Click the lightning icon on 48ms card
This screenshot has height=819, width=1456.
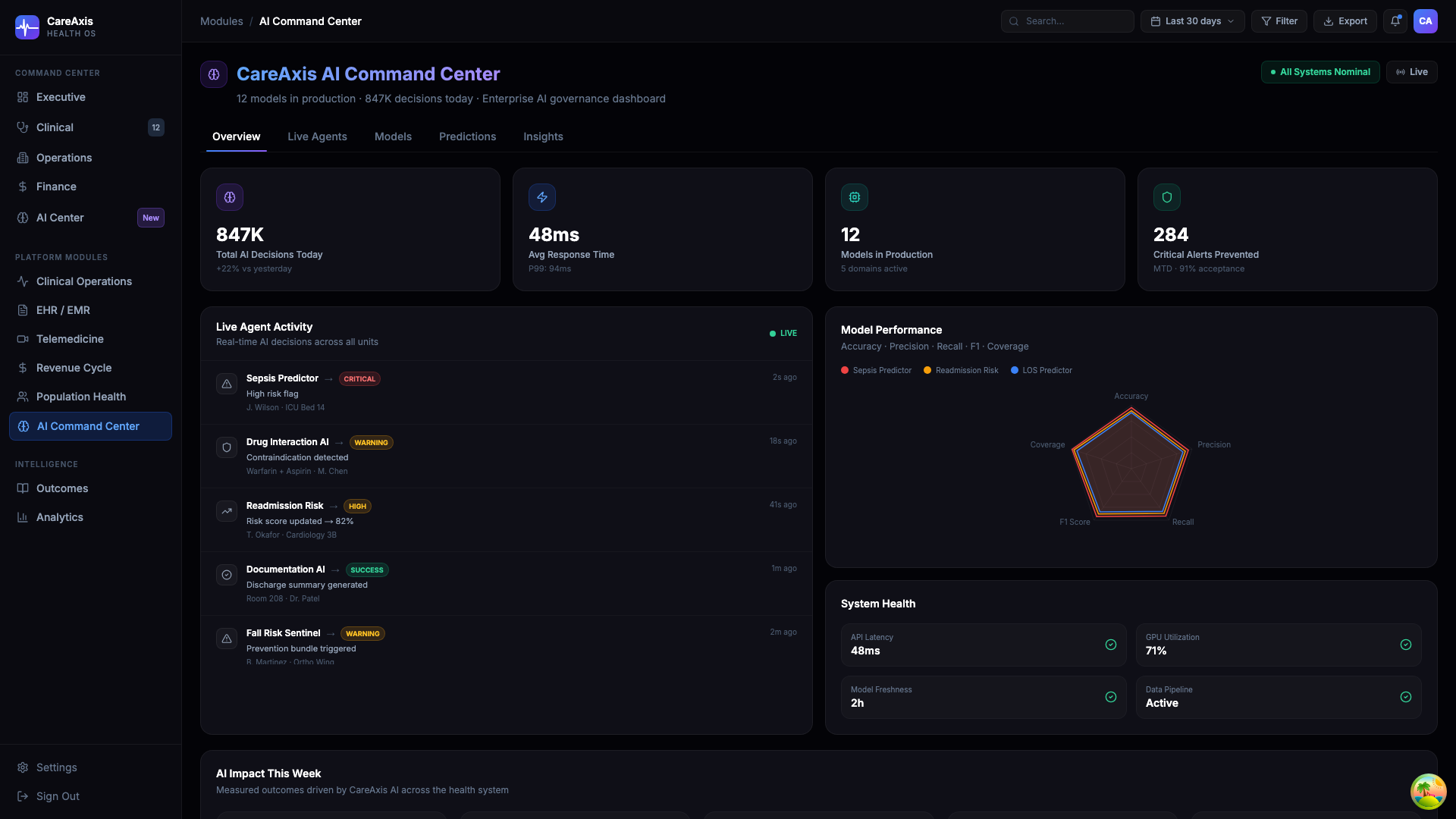coord(542,197)
